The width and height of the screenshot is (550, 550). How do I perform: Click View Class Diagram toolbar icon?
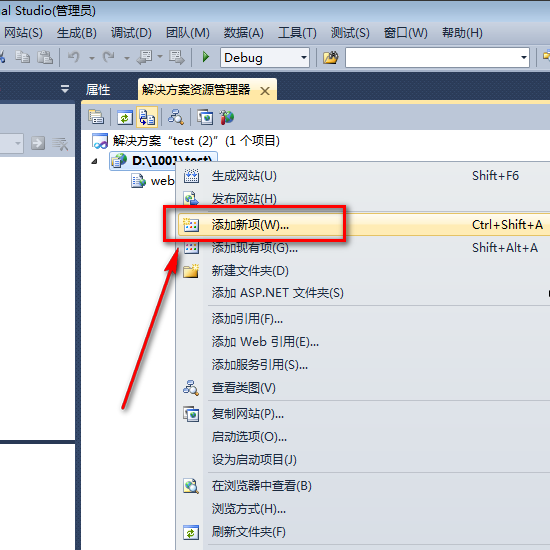175,117
